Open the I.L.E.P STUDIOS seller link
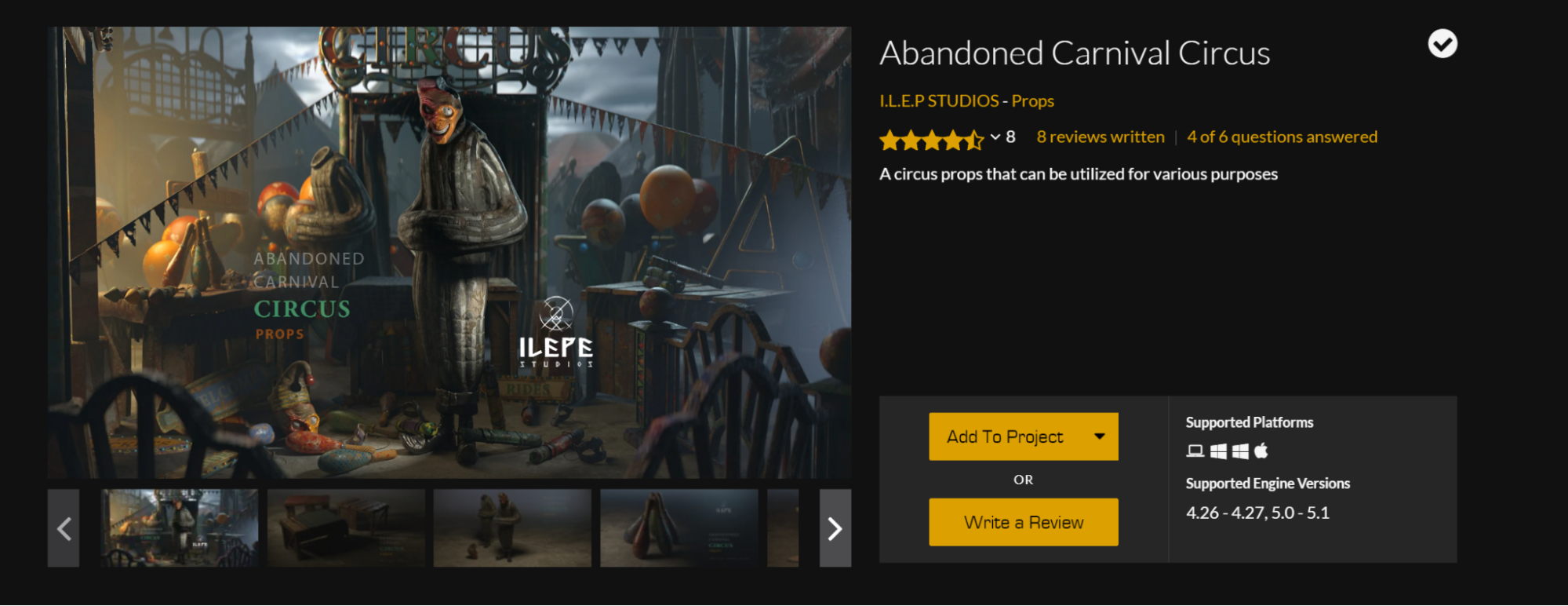Image resolution: width=1568 pixels, height=606 pixels. tap(939, 101)
